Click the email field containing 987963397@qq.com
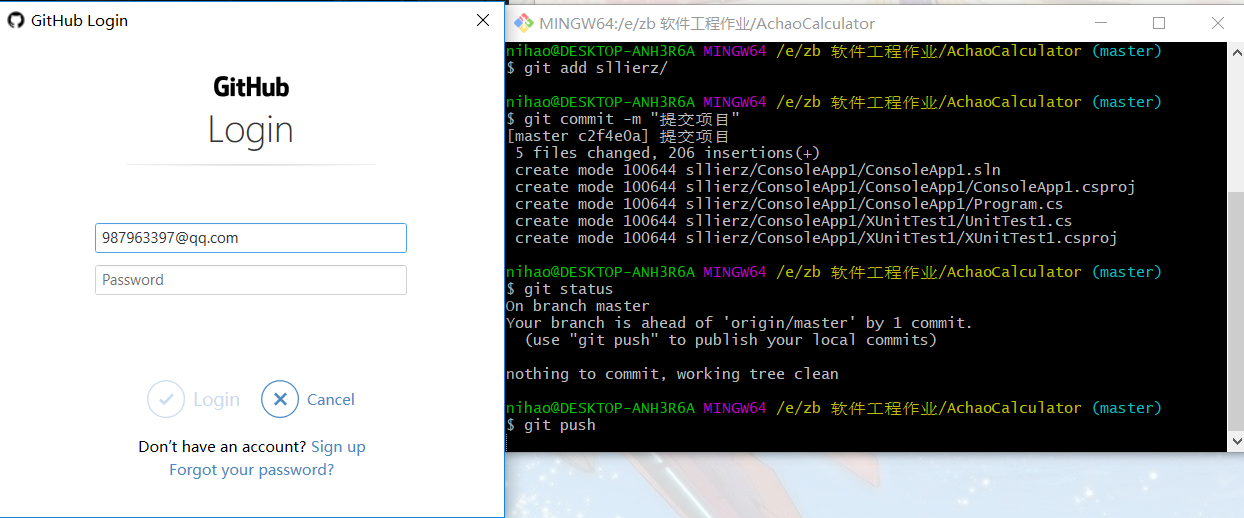 pyautogui.click(x=251, y=238)
